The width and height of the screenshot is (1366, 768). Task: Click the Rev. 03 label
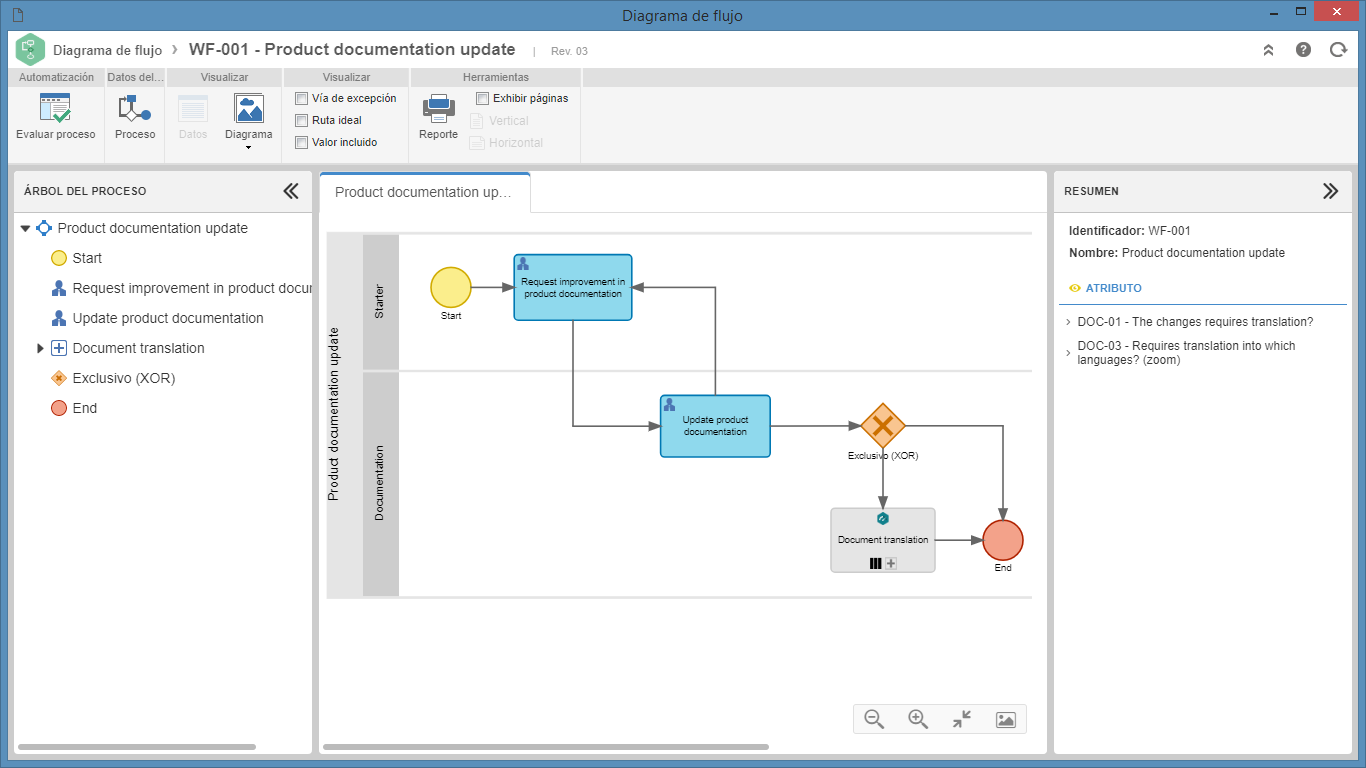pyautogui.click(x=569, y=51)
